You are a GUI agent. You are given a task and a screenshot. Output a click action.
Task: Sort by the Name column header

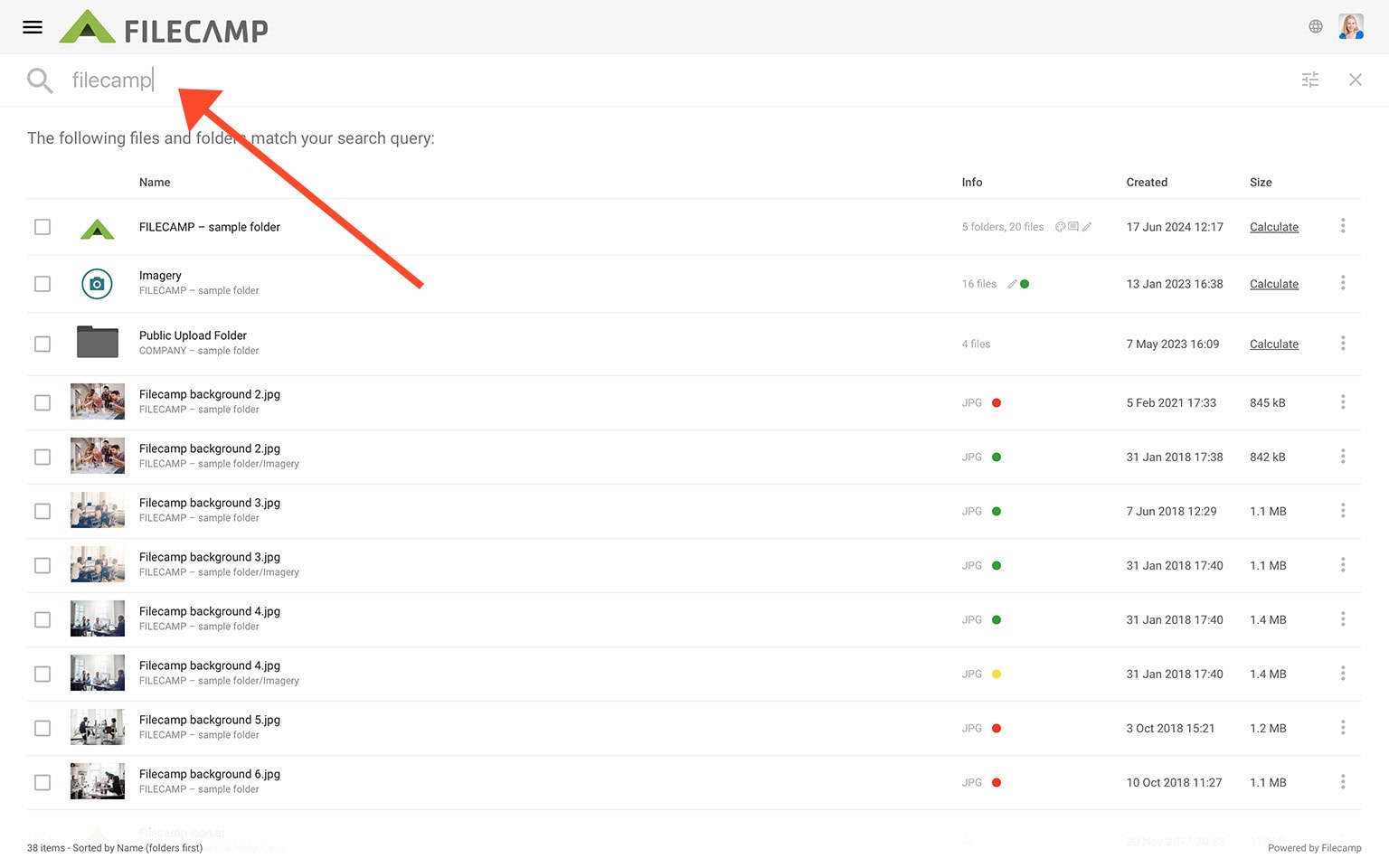155,182
